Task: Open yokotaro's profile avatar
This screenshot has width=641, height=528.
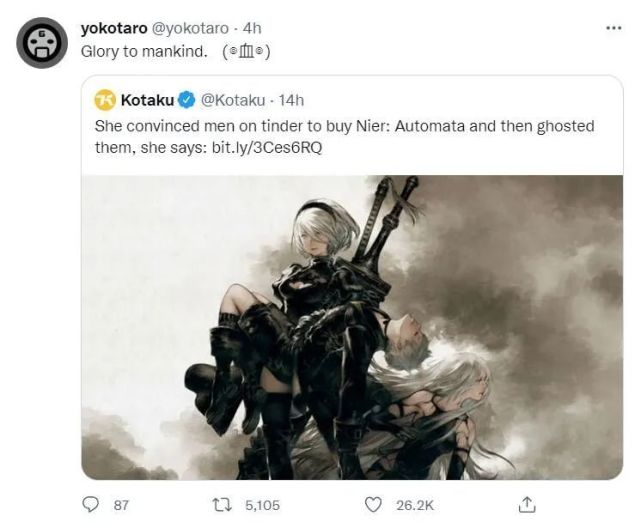Action: click(41, 44)
